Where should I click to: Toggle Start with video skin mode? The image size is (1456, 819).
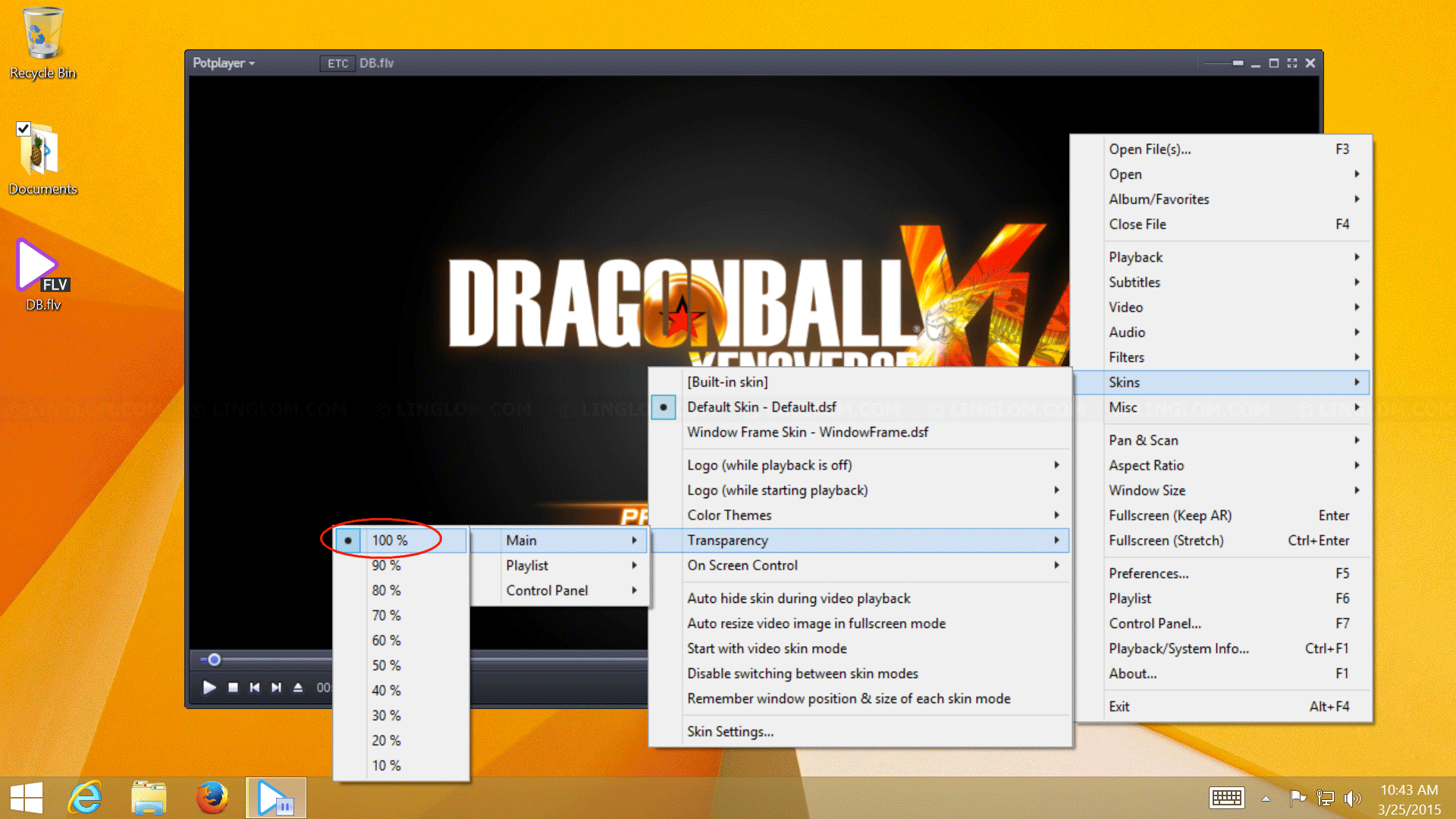(x=860, y=648)
